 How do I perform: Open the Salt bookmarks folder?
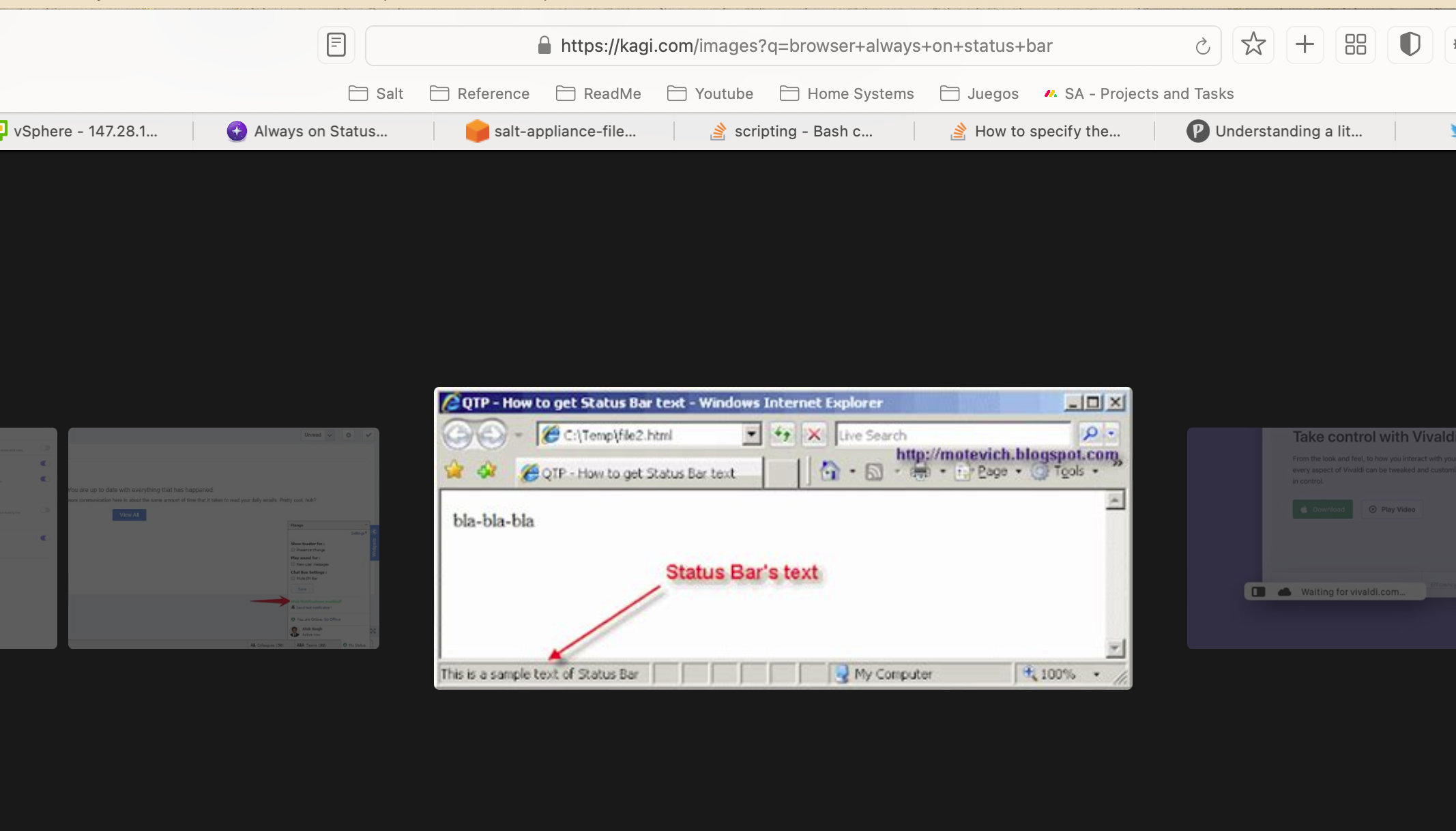(x=376, y=93)
